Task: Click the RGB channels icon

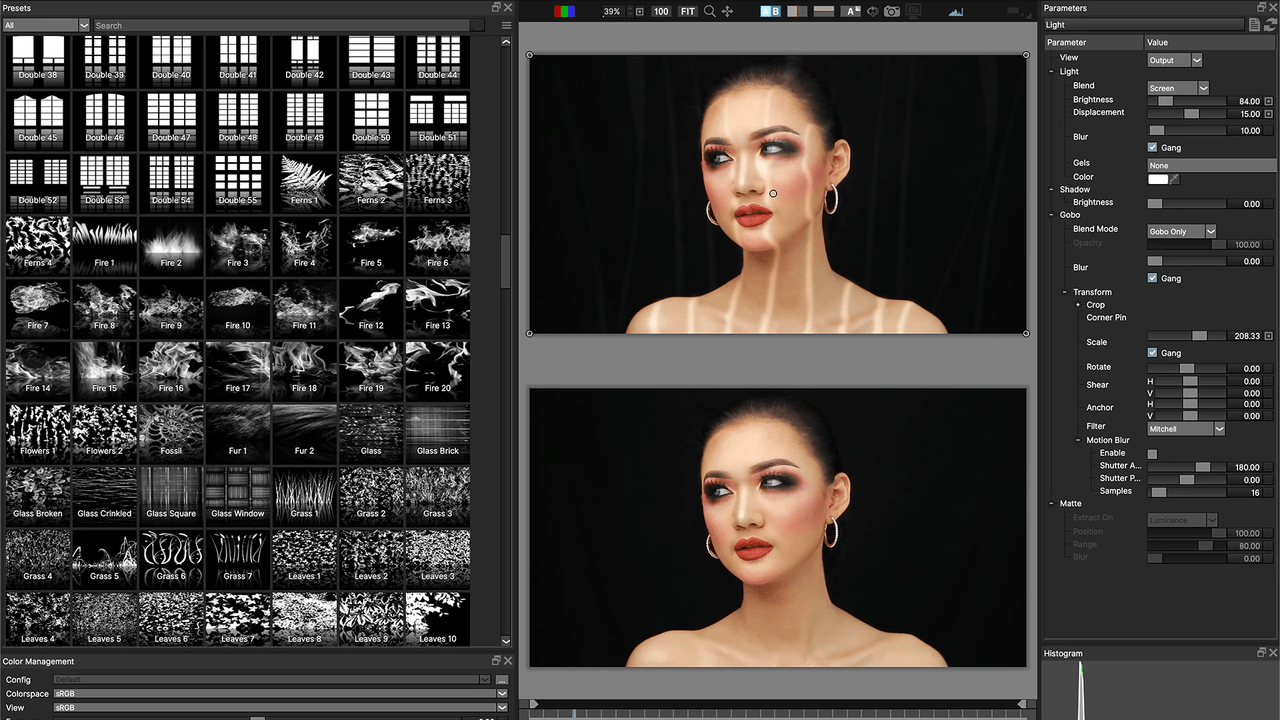Action: tap(564, 11)
